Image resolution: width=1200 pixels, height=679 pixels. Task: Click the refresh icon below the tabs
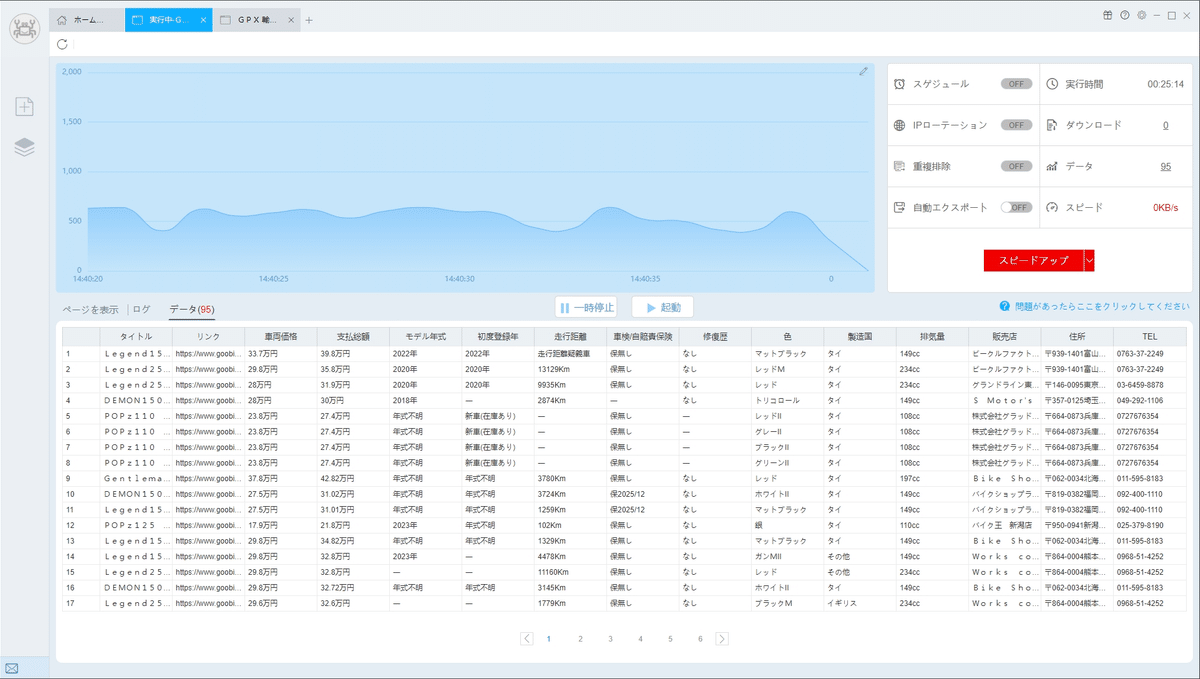(x=63, y=44)
